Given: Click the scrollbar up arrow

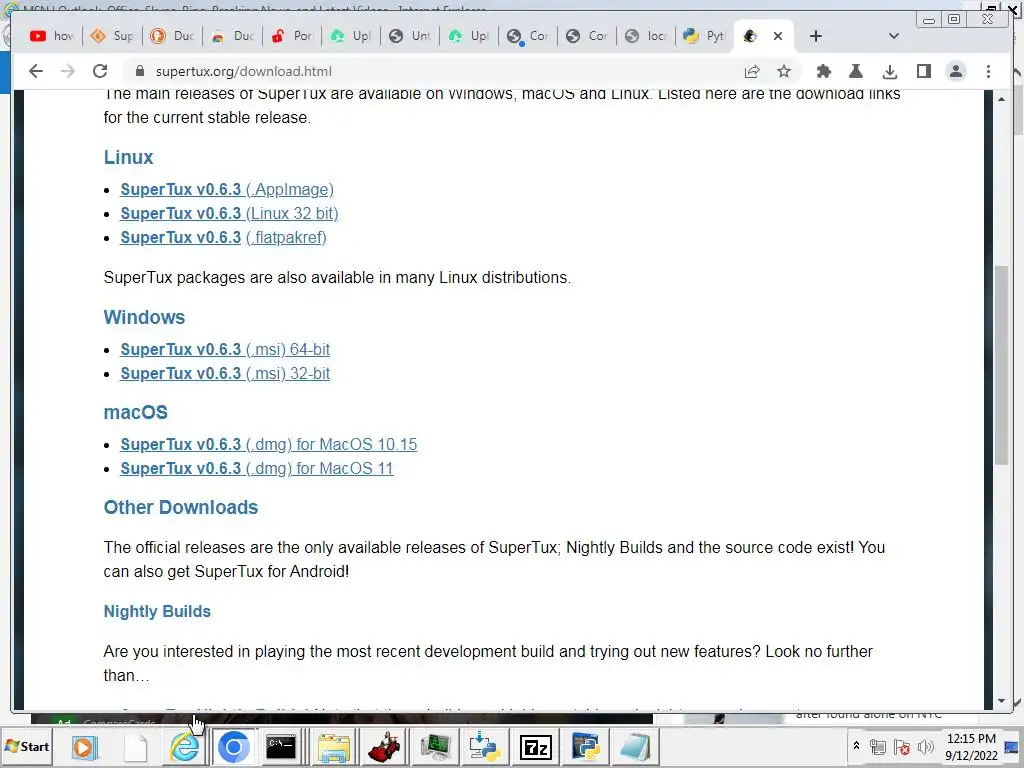Looking at the screenshot, I should (x=1001, y=99).
